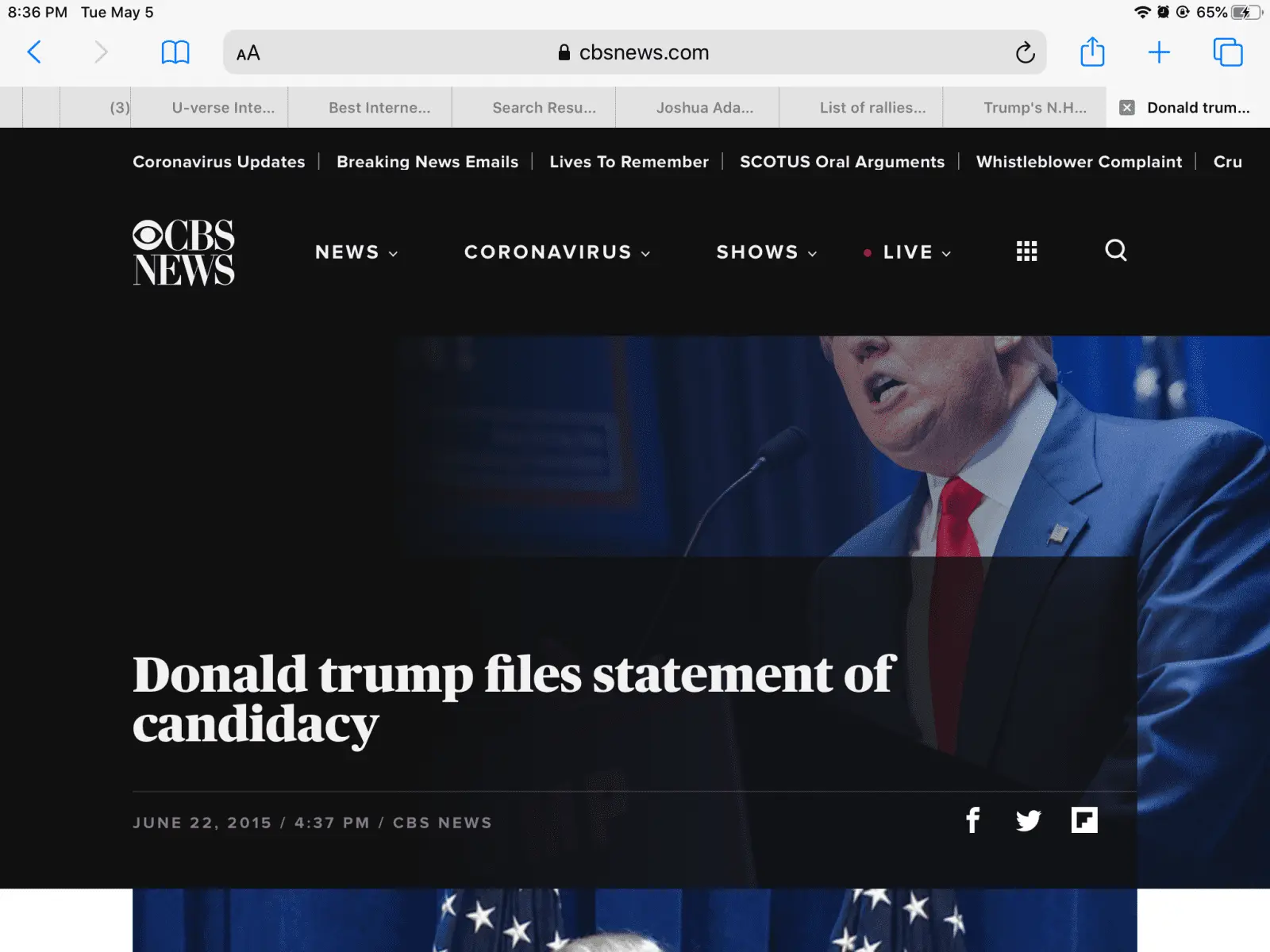The image size is (1270, 952).
Task: Open the CBS News search magnifier
Action: (1116, 251)
